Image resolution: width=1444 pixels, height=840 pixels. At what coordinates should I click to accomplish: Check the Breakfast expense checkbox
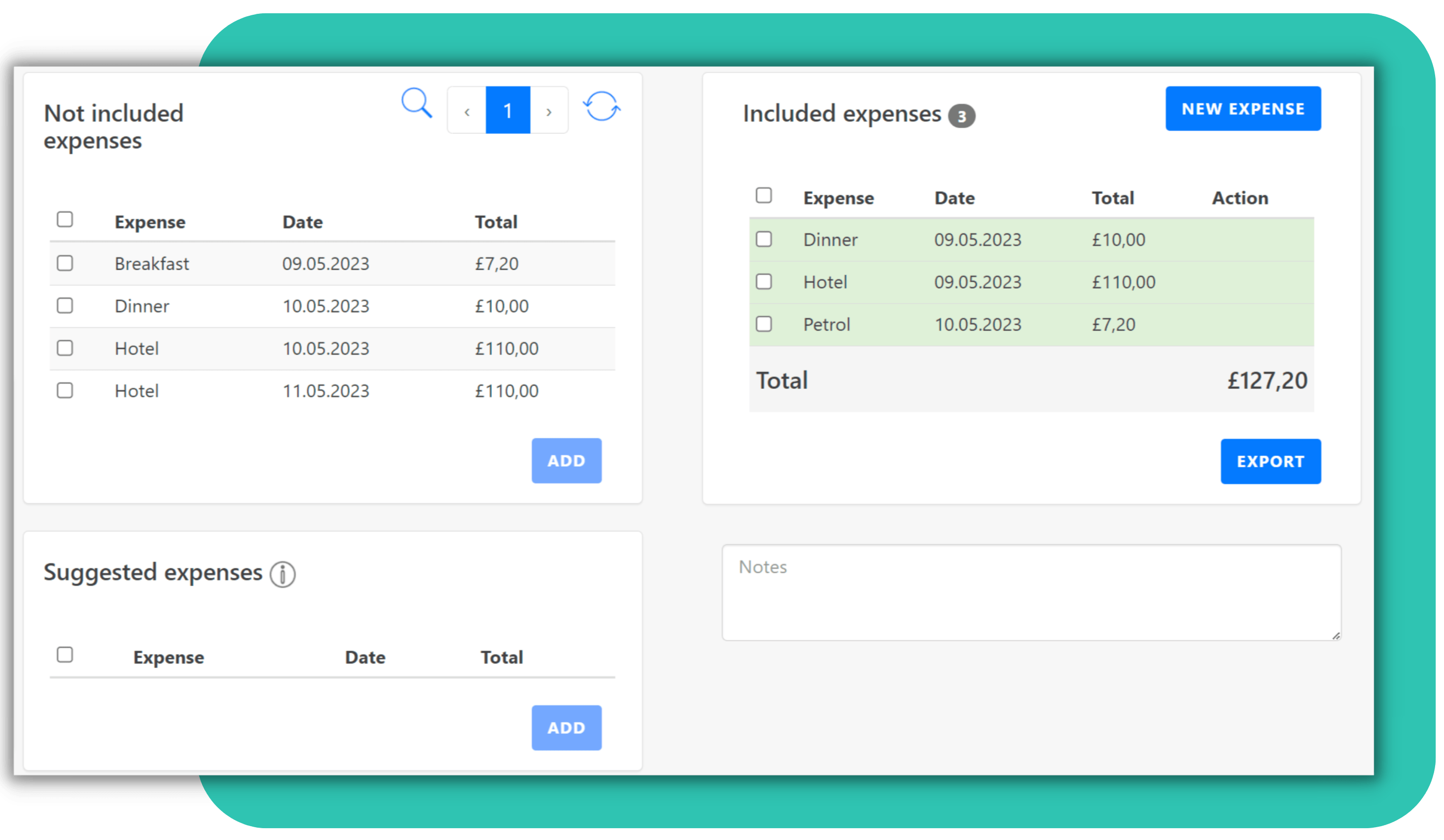click(66, 263)
